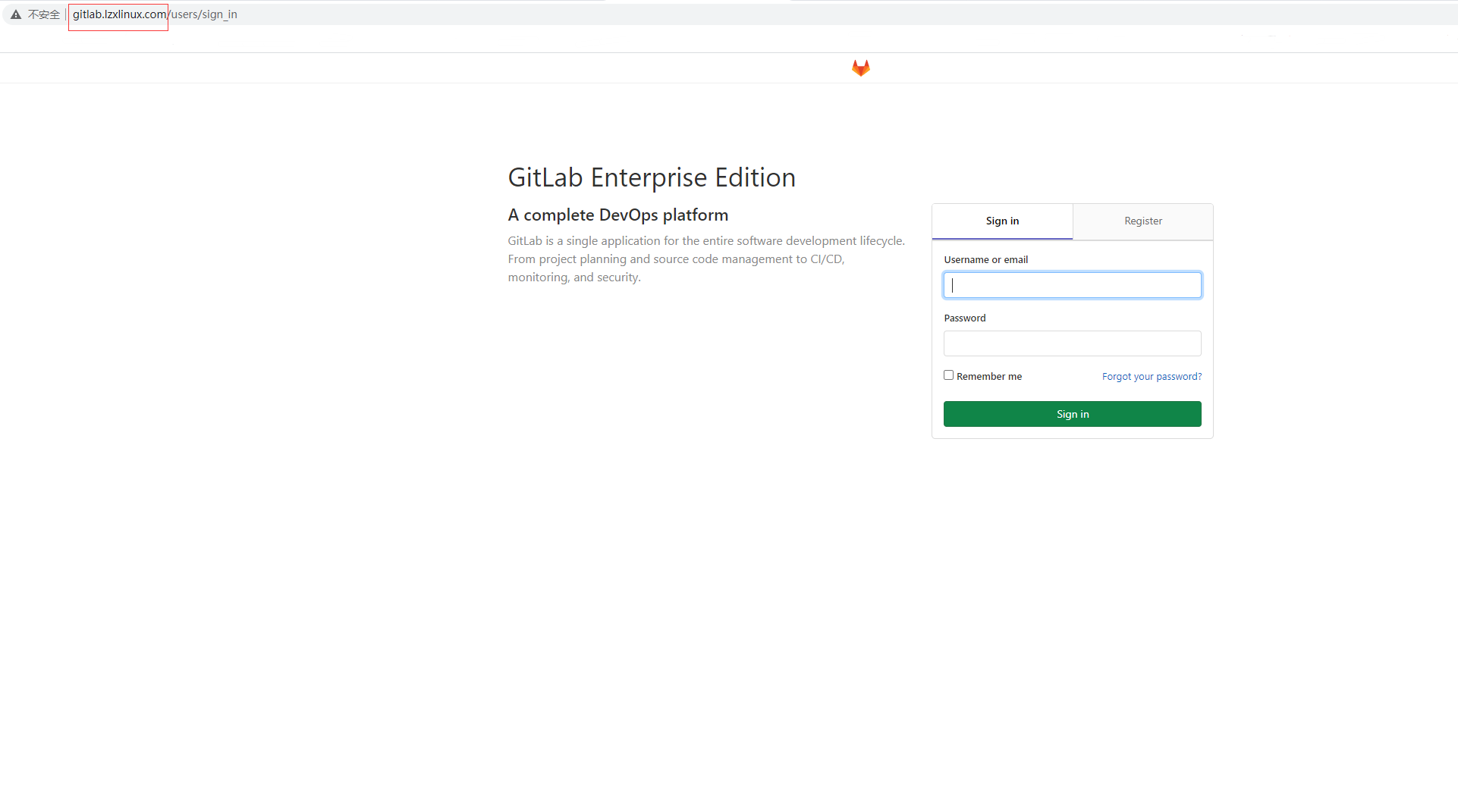Screen dimensions: 1458x812
Task: Click the GitLab fox logo
Action: tap(860, 68)
